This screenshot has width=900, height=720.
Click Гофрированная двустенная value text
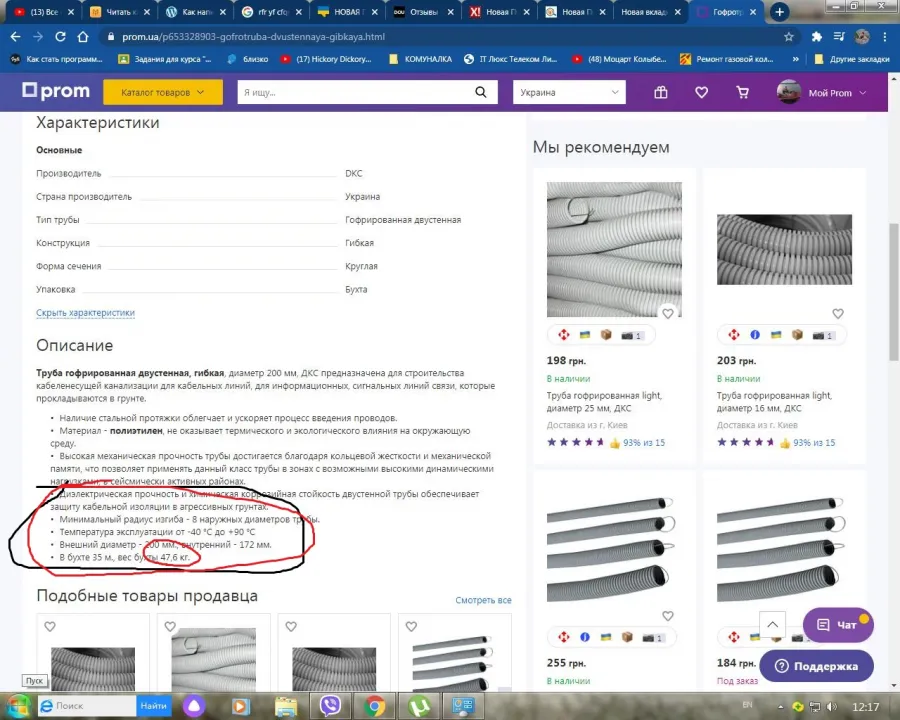pyautogui.click(x=403, y=220)
